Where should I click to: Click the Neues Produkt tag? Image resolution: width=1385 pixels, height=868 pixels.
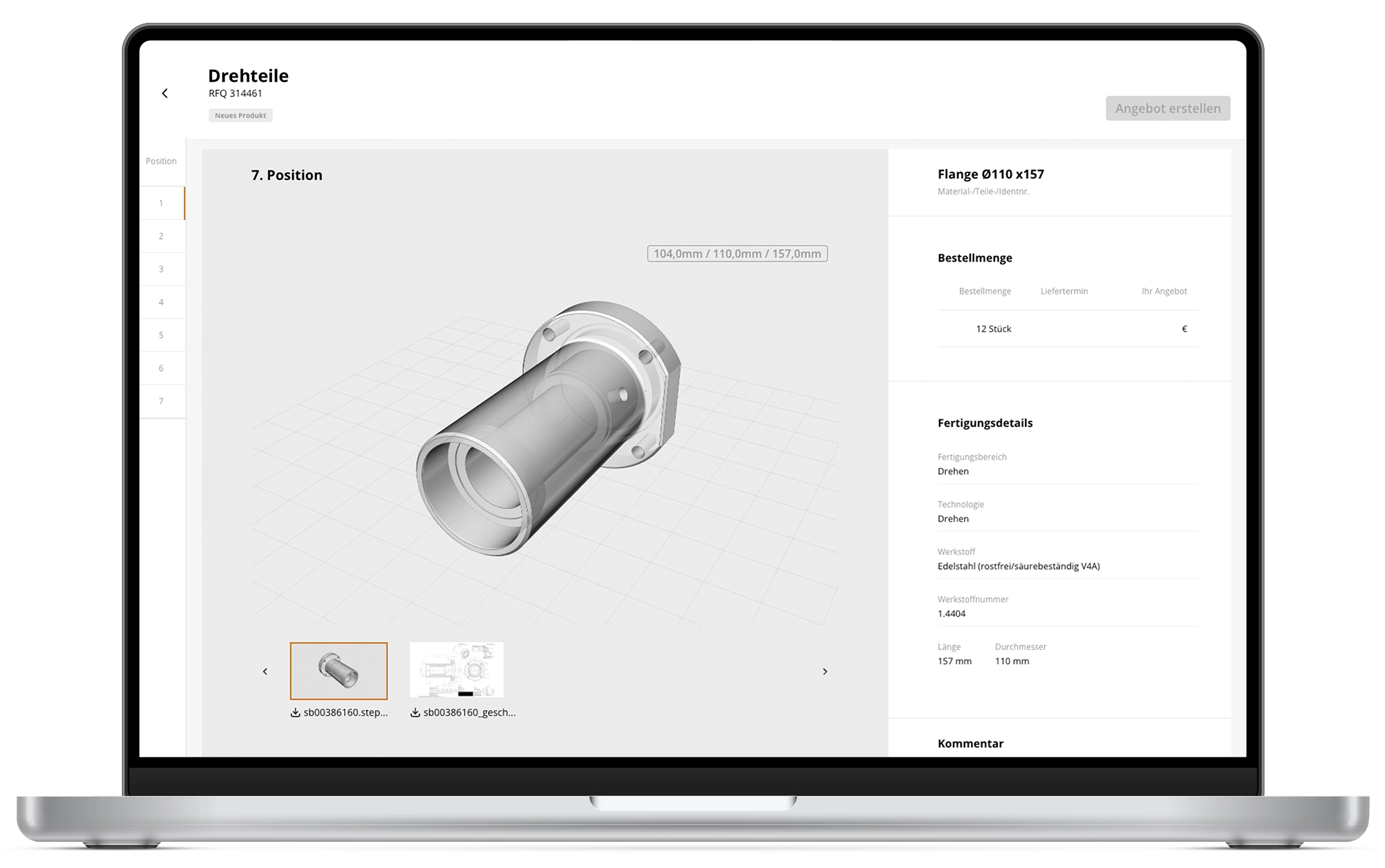[240, 116]
